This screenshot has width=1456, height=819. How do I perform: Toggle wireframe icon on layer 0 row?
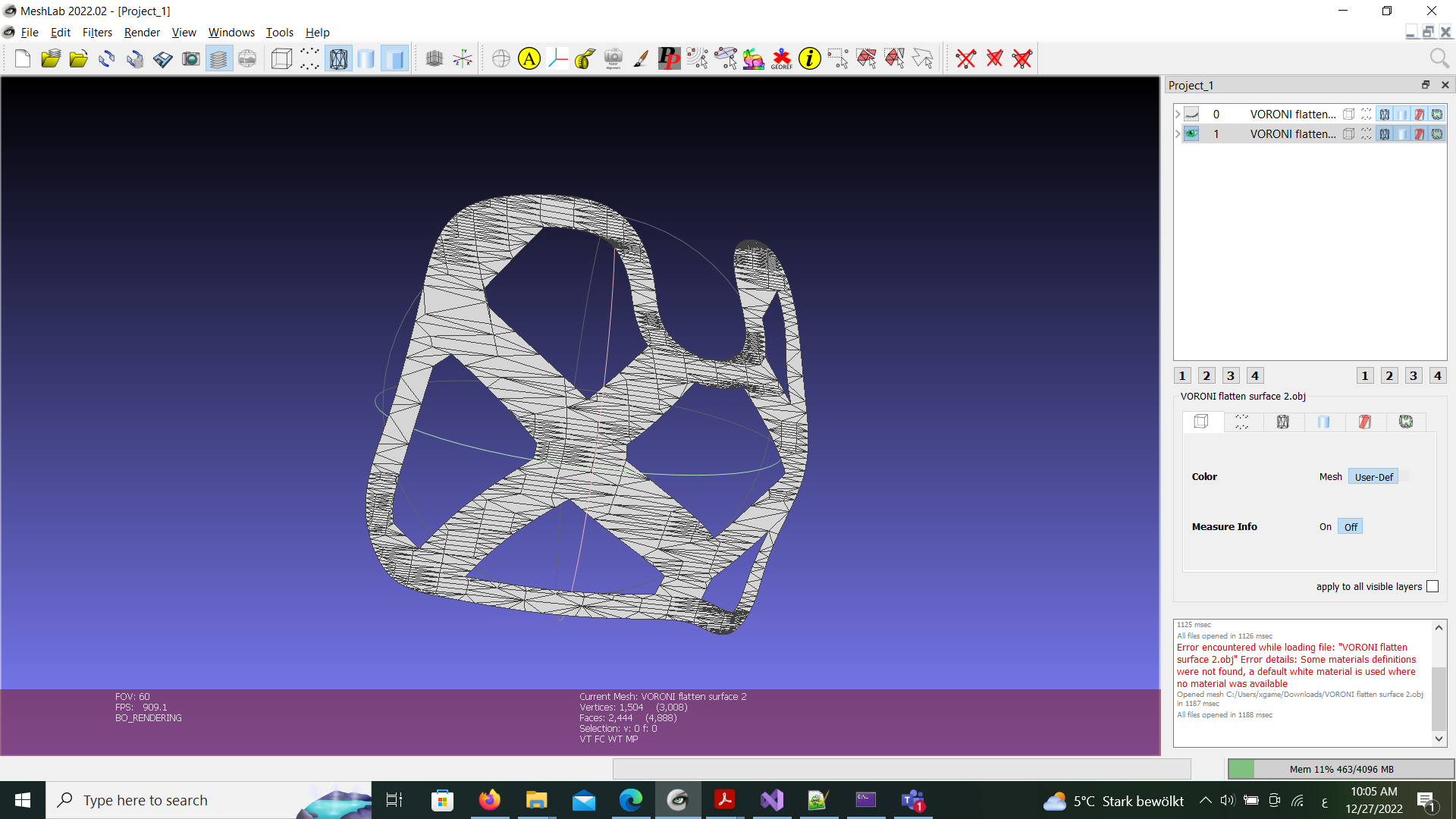1385,114
